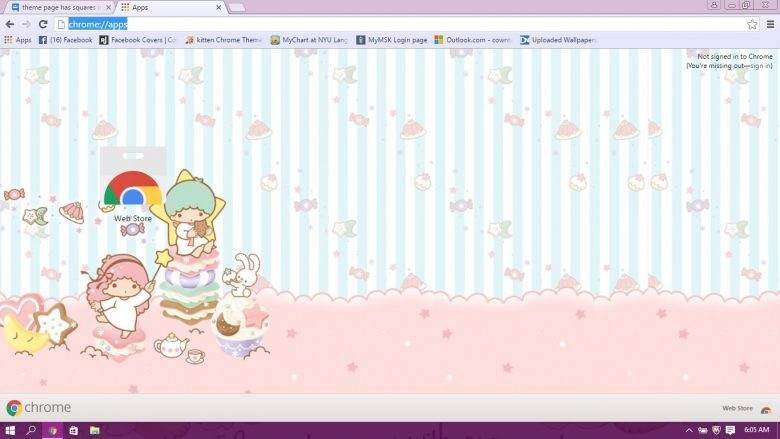Viewport: 780px width, 439px height.
Task: Open the Facebook Covers bookmark
Action: [136, 40]
